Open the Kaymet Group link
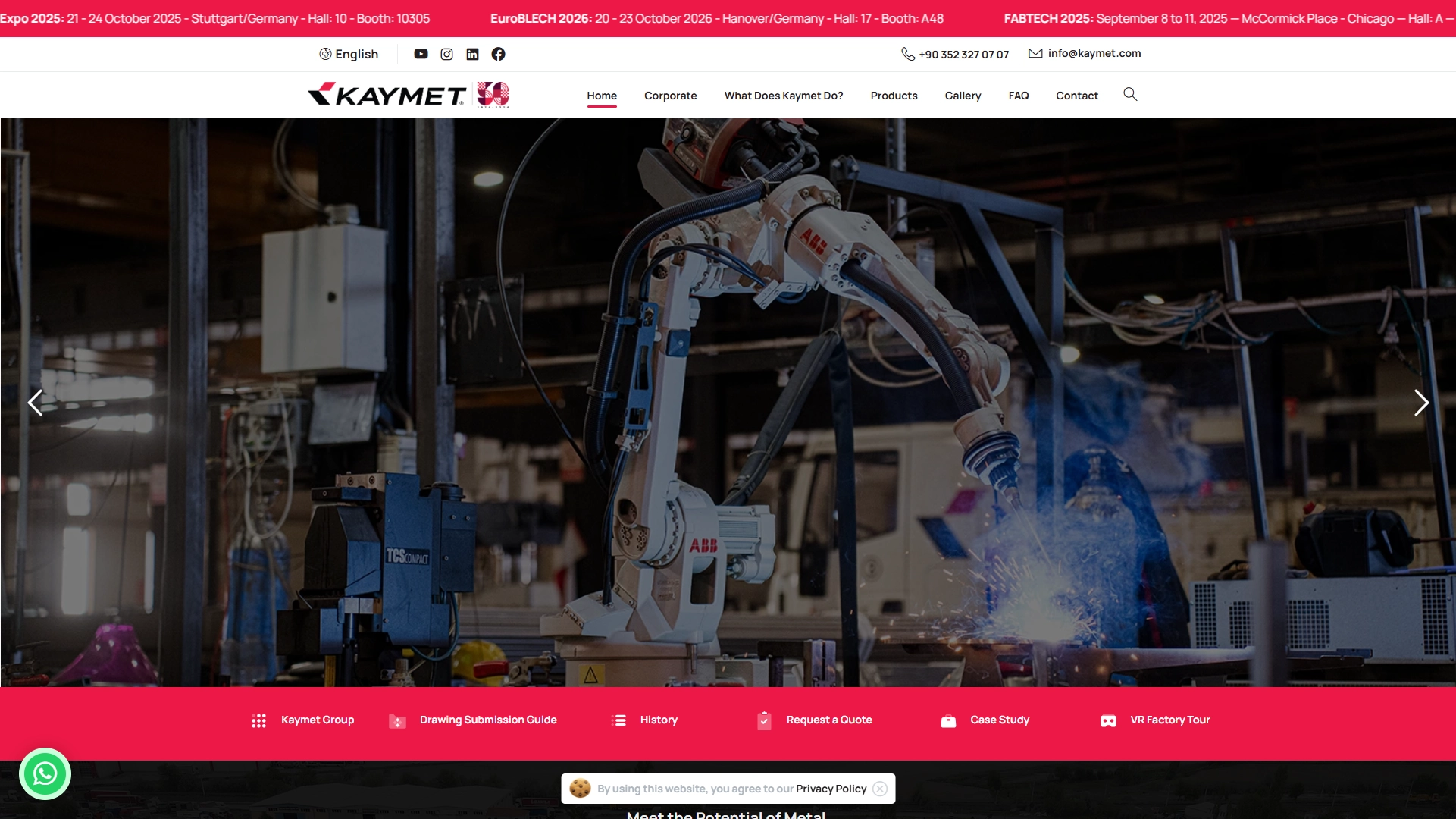This screenshot has width=1456, height=819. click(317, 720)
